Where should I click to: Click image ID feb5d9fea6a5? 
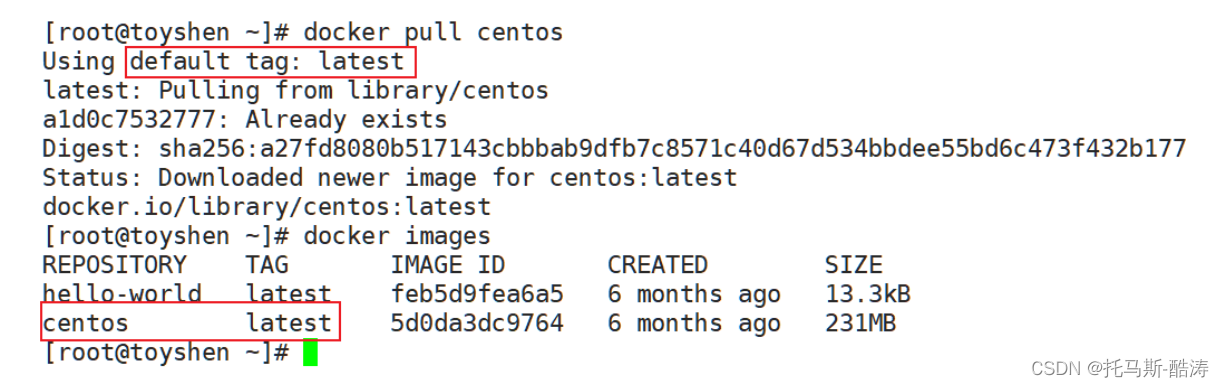tap(477, 294)
